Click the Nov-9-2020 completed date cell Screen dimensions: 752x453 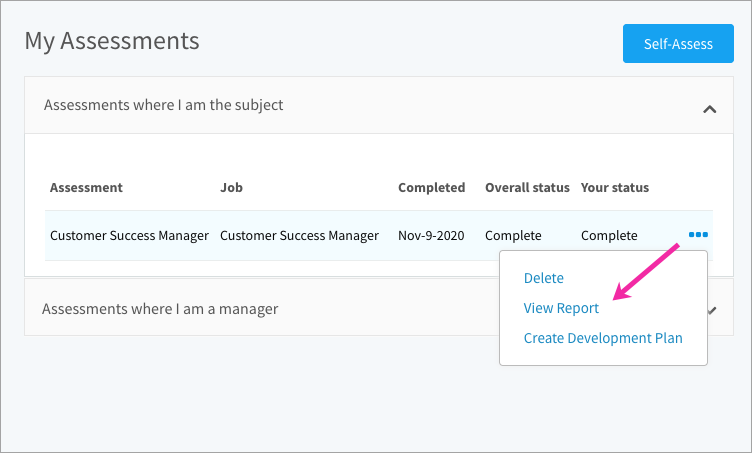pos(431,235)
